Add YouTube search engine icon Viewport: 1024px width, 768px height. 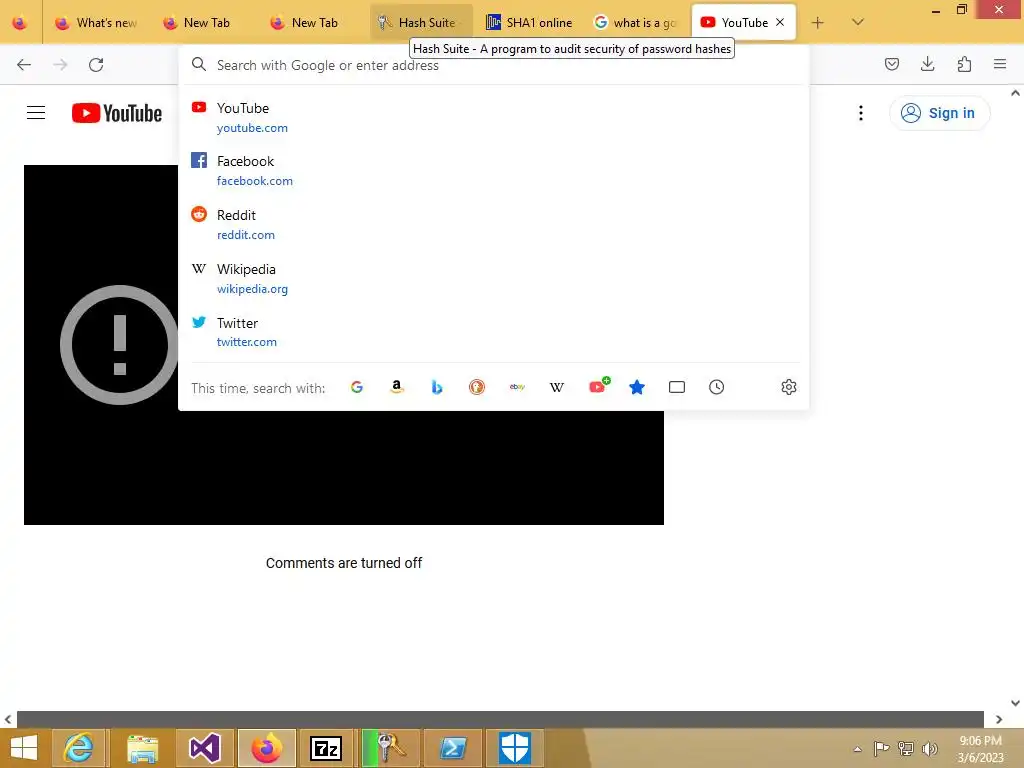tap(598, 386)
